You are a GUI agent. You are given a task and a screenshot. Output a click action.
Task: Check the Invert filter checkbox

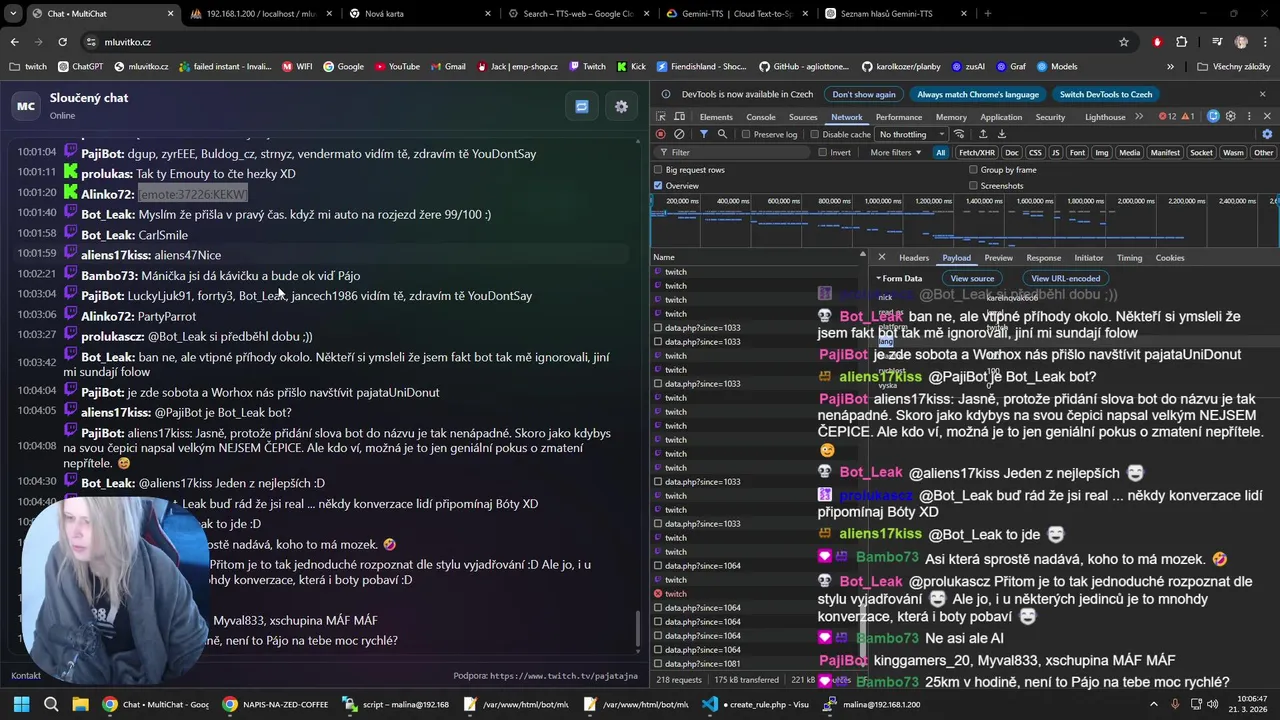point(823,153)
